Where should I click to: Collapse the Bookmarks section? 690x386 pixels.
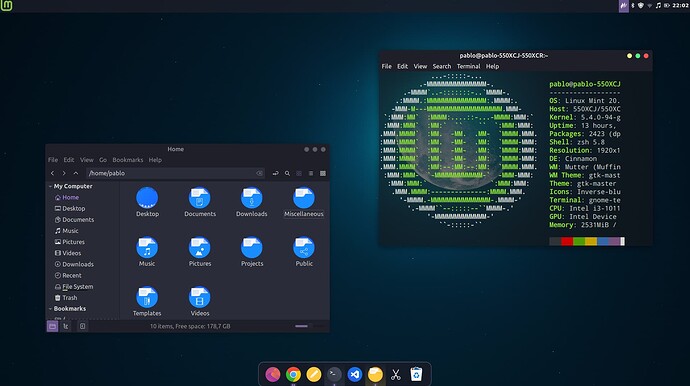pos(50,309)
